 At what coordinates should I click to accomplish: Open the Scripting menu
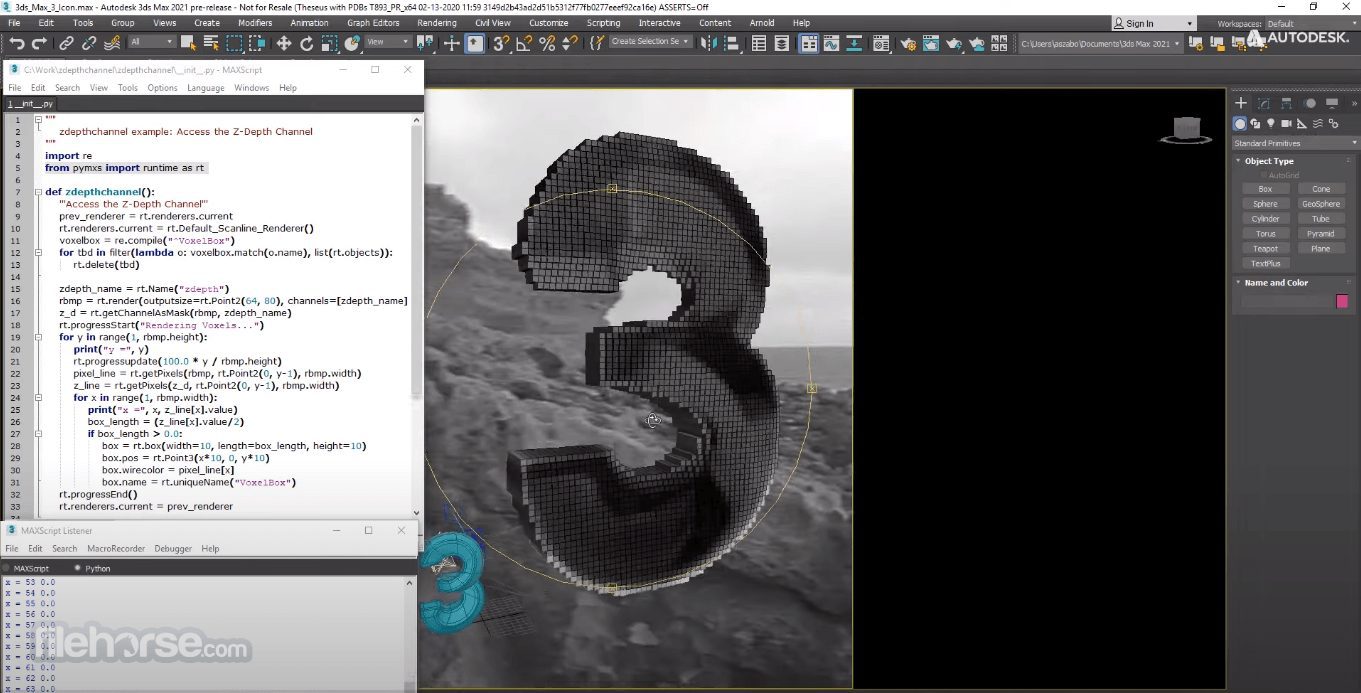click(x=603, y=23)
